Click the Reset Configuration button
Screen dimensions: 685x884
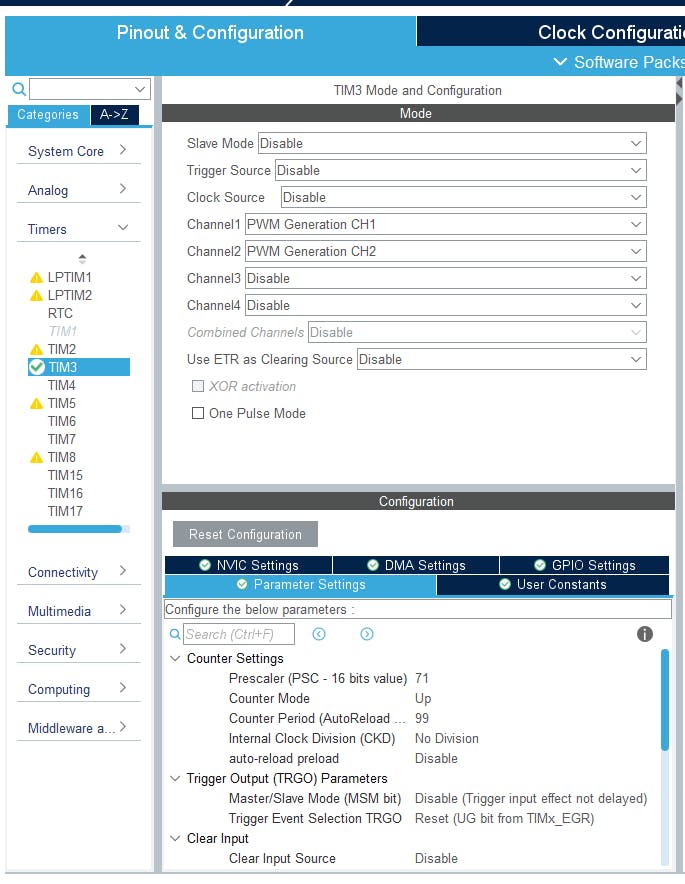(x=245, y=534)
